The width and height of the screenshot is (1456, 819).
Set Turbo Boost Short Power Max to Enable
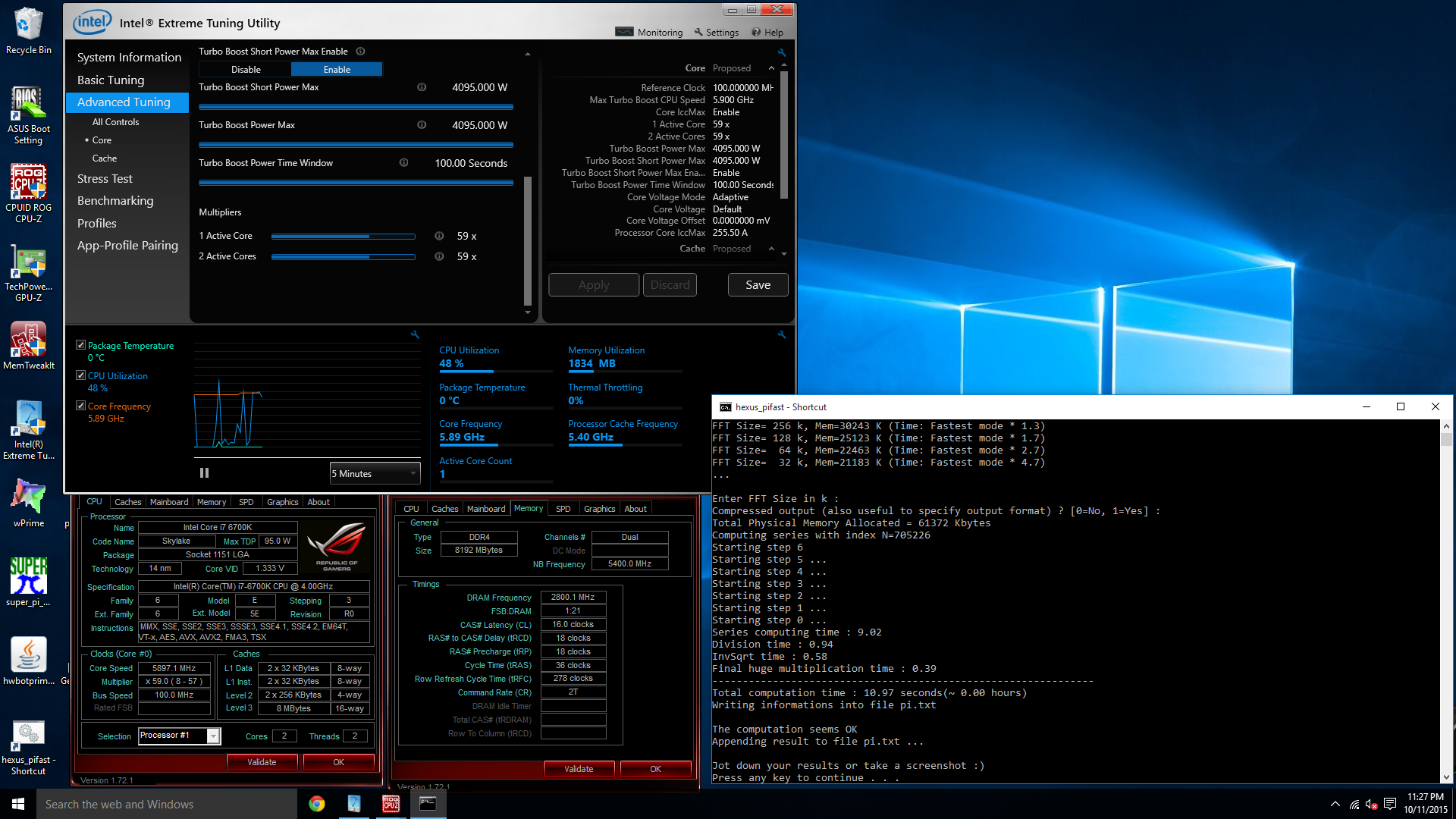coord(337,69)
